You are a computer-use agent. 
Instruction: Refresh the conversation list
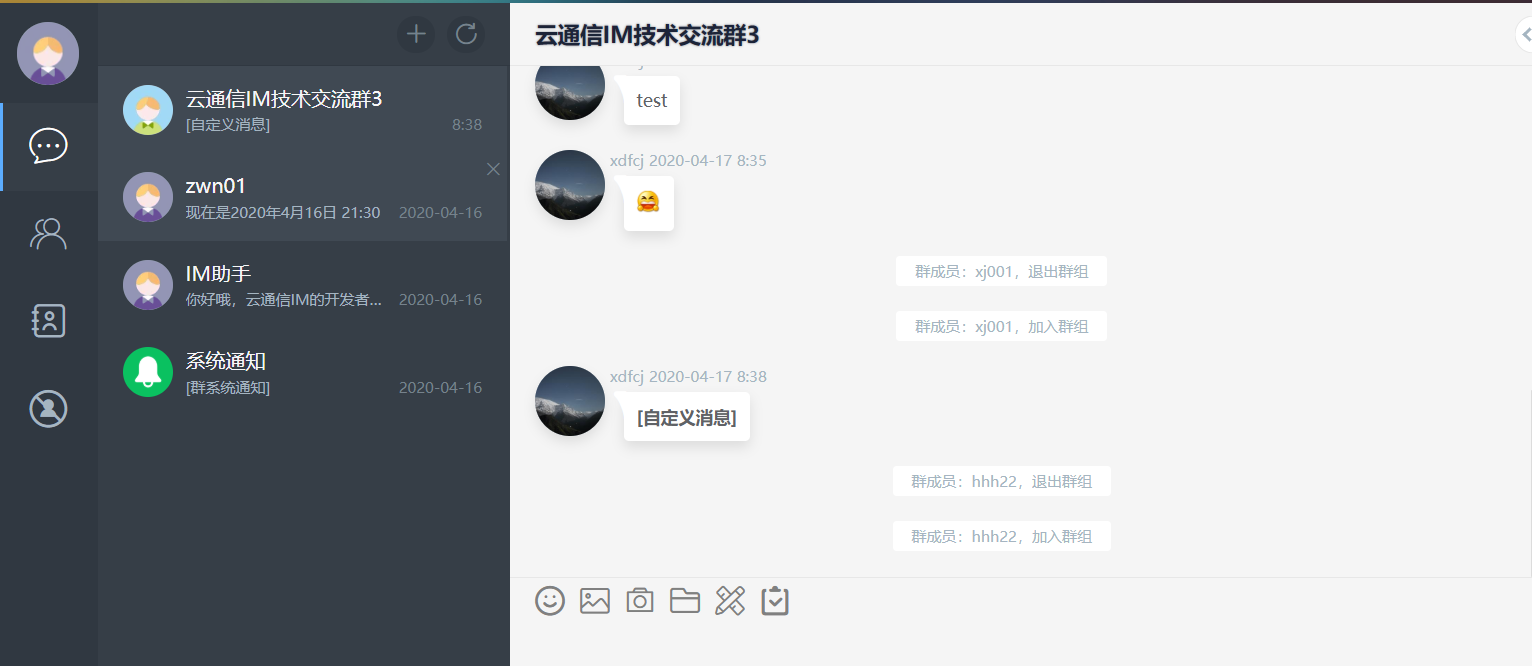(466, 34)
